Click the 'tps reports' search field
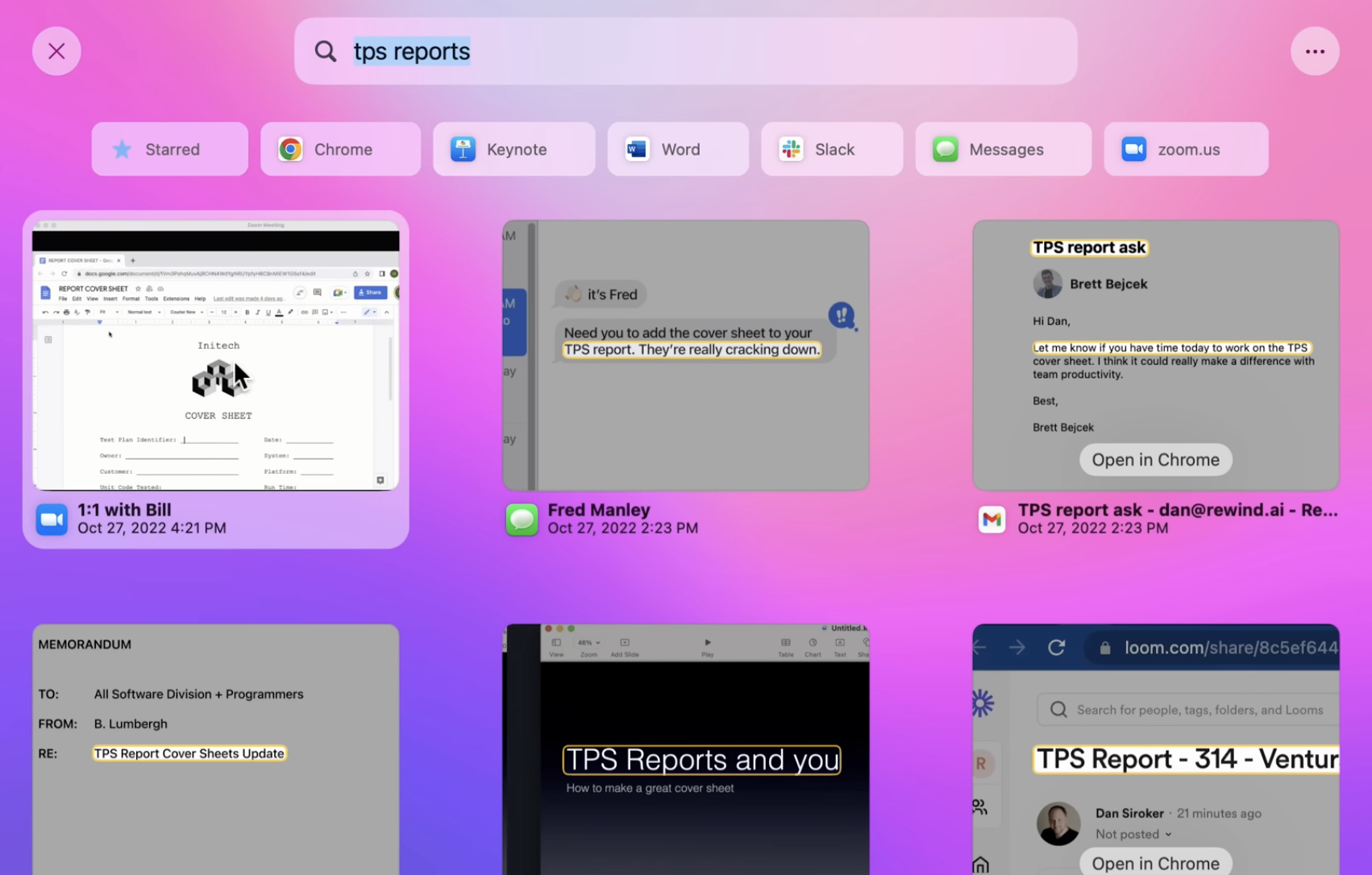 pos(685,52)
